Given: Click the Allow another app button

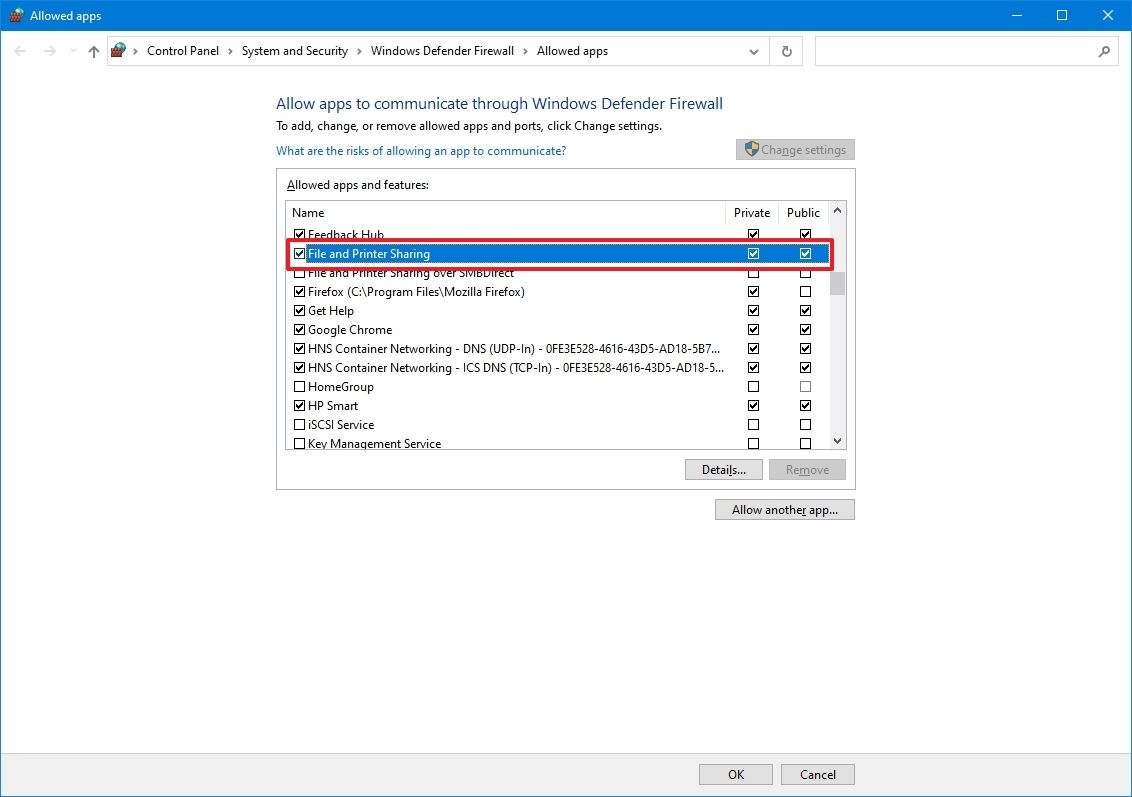Looking at the screenshot, I should coord(784,509).
